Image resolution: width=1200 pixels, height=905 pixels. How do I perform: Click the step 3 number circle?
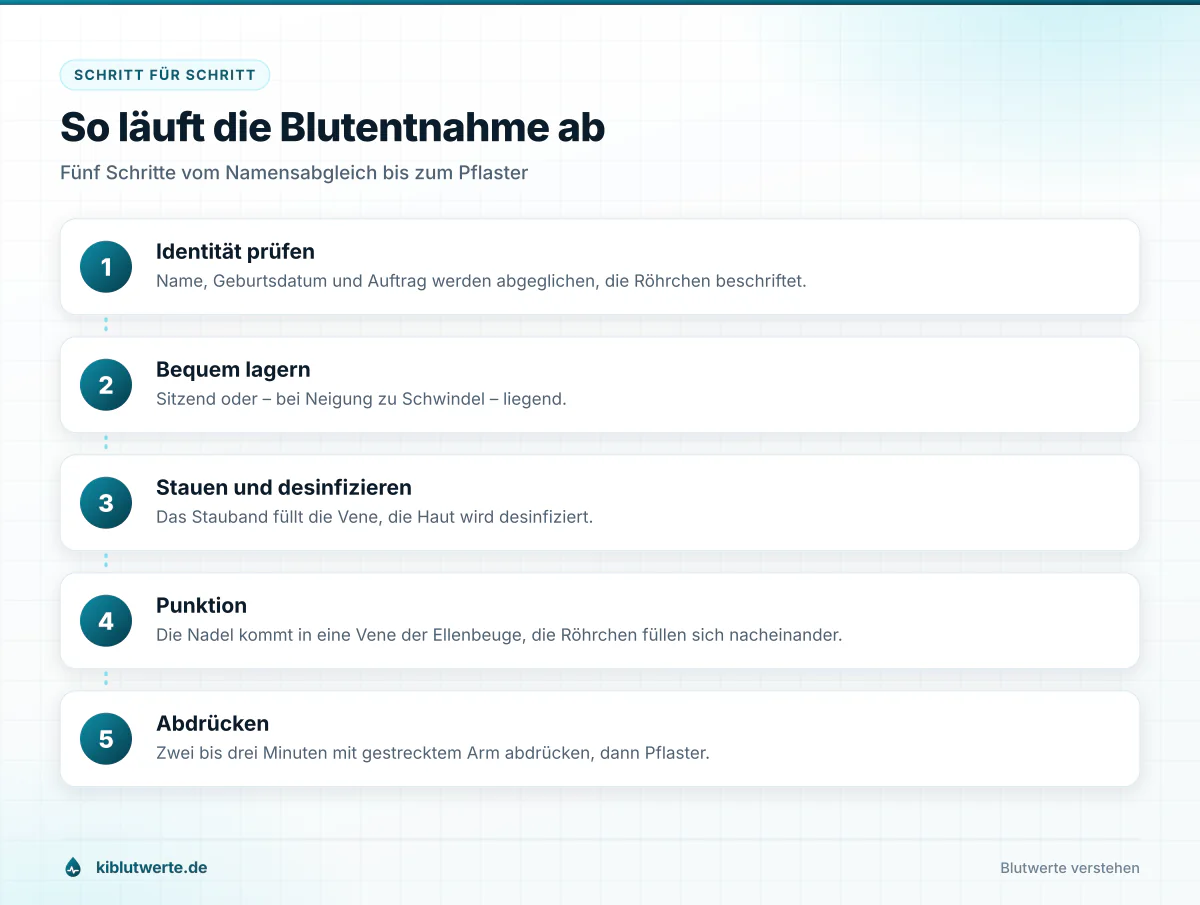pos(106,503)
